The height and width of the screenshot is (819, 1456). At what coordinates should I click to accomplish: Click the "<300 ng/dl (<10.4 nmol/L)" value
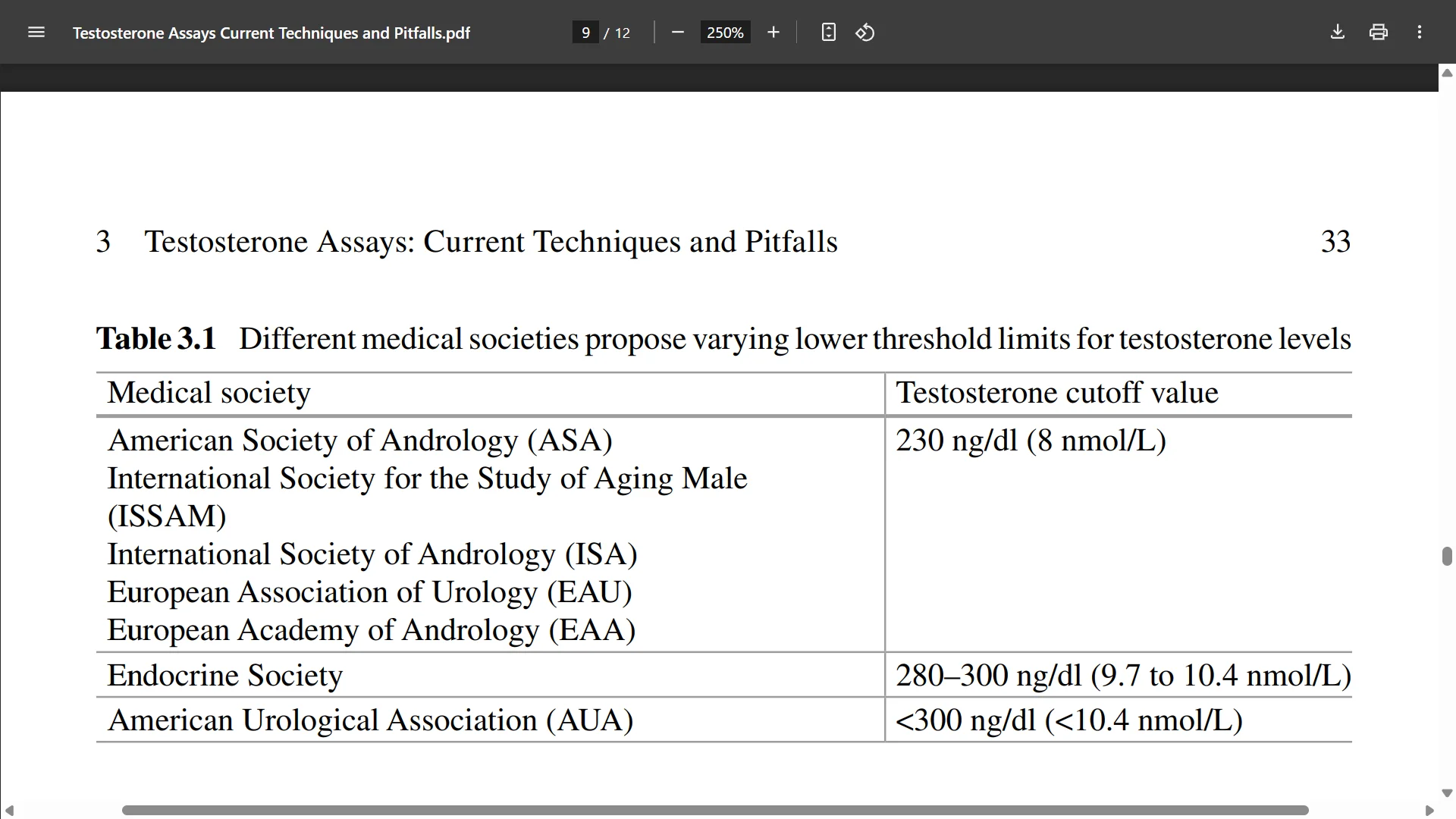[x=1069, y=720]
